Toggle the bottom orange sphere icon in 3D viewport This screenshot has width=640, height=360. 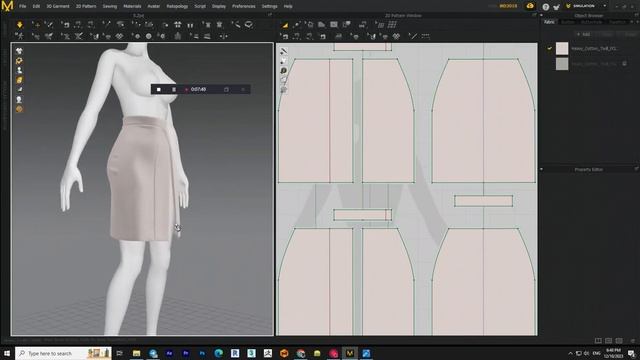(19, 109)
